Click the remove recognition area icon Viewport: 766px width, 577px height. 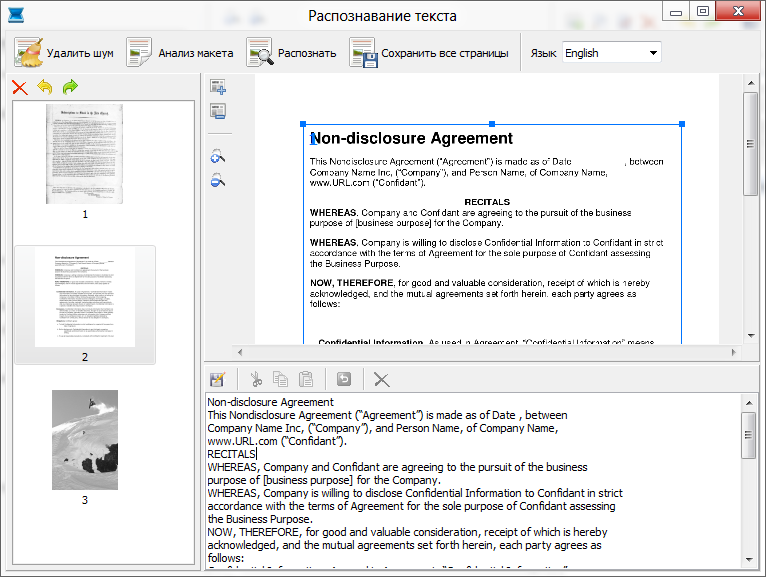click(218, 111)
